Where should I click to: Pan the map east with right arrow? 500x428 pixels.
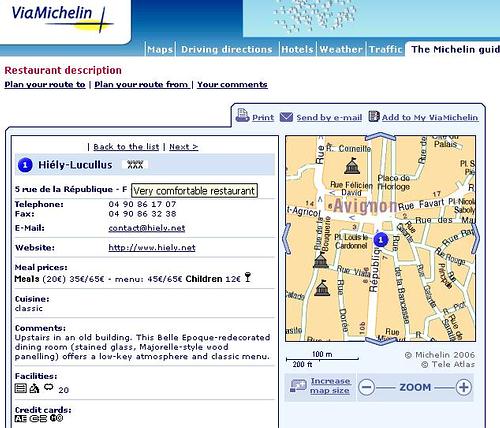[x=476, y=239]
